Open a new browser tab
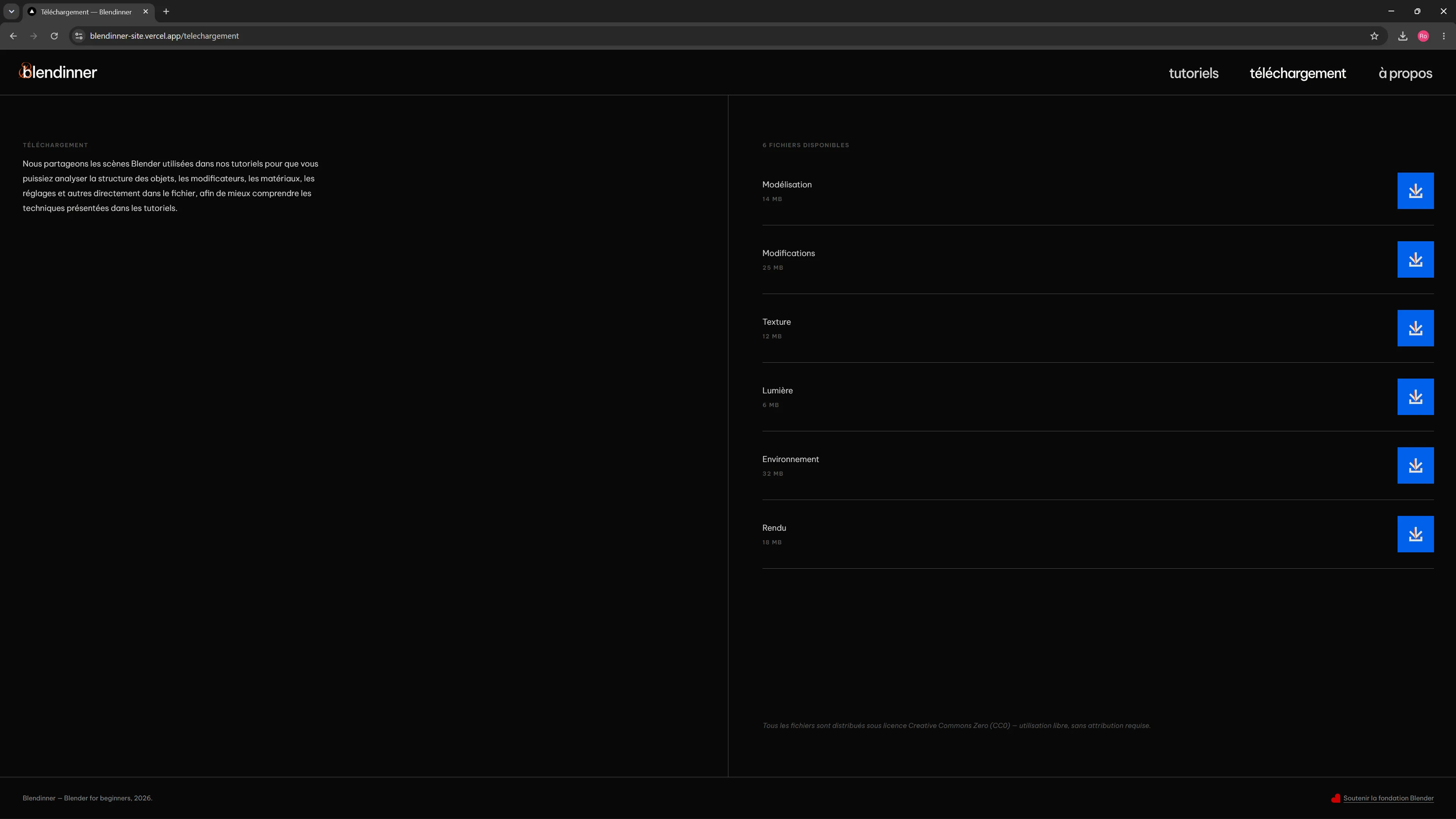Screen dimensions: 1456x819 [x=166, y=11]
